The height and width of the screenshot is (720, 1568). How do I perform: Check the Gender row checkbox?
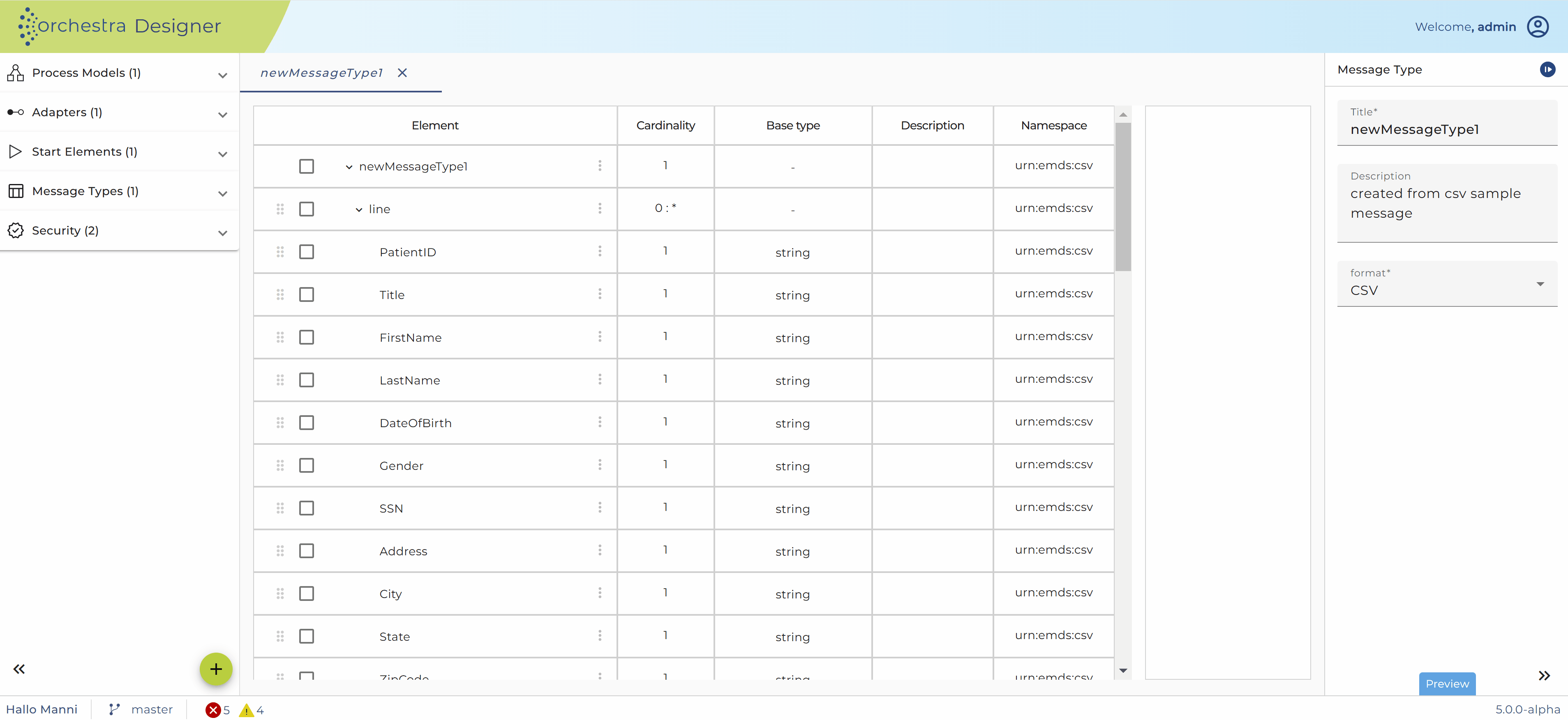tap(306, 465)
